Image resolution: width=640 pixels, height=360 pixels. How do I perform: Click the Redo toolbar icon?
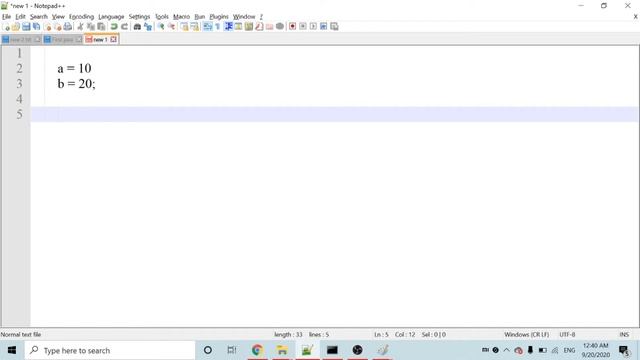124,27
